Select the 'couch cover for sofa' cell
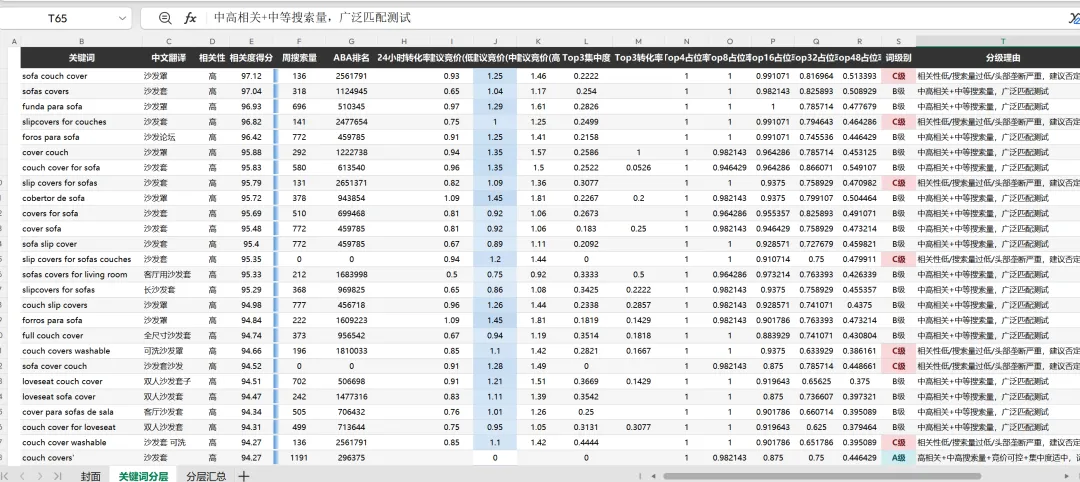This screenshot has height=482, width=1080. click(x=81, y=167)
